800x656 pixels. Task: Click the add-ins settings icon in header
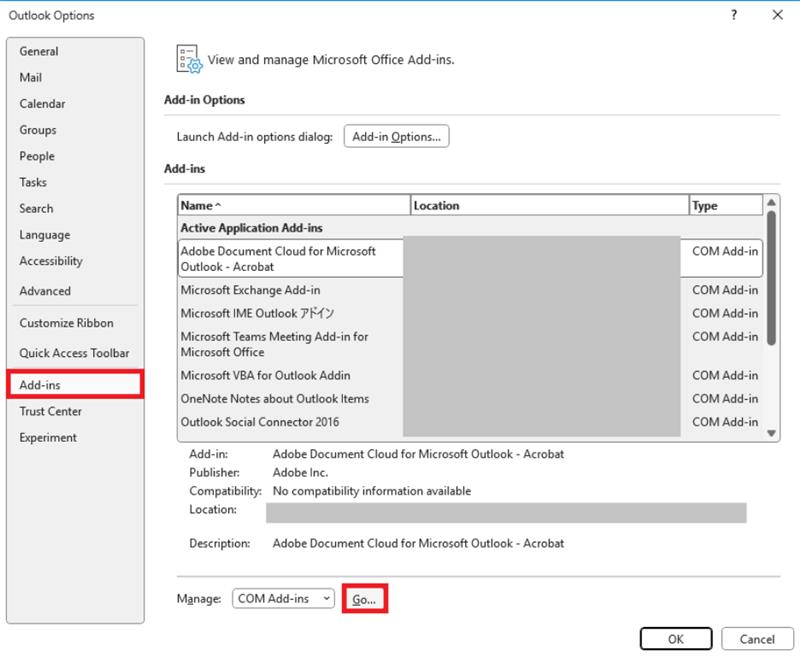point(189,59)
